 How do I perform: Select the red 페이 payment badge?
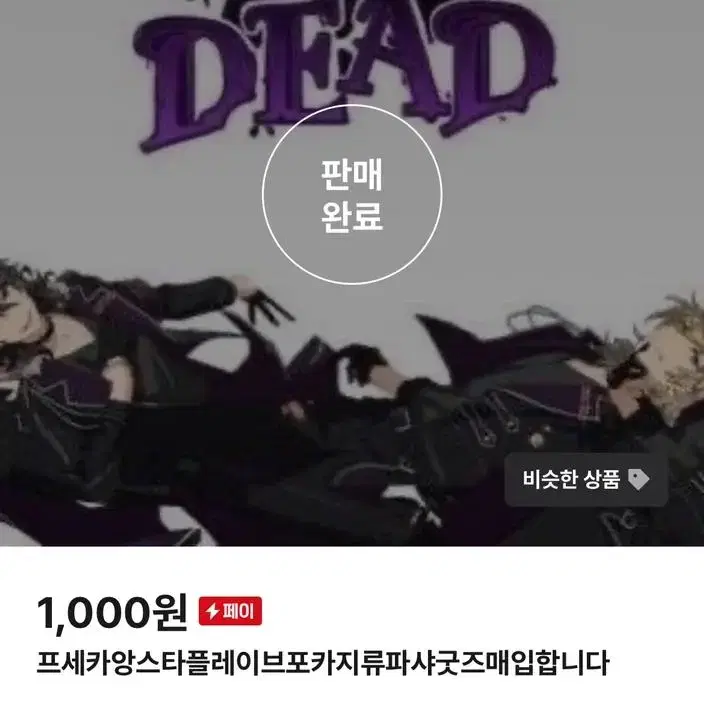point(230,611)
